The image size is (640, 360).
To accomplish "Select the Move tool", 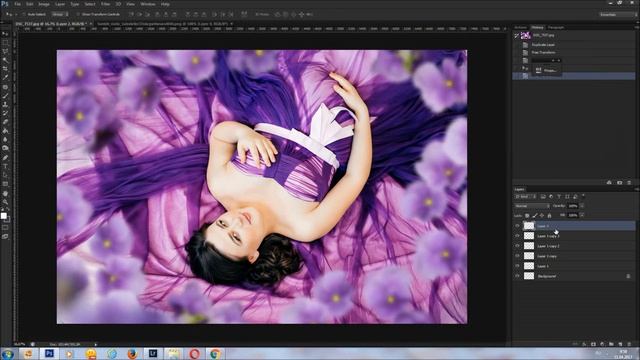I will 5,34.
